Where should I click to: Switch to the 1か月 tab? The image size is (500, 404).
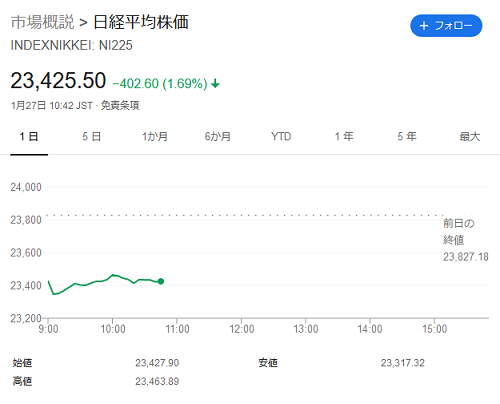pos(155,137)
